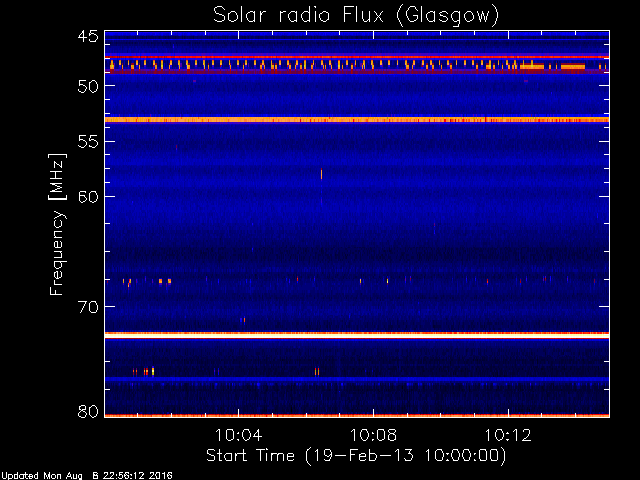Click the 10:12 time tick label
Image resolution: width=640 pixels, height=480 pixels.
[508, 435]
